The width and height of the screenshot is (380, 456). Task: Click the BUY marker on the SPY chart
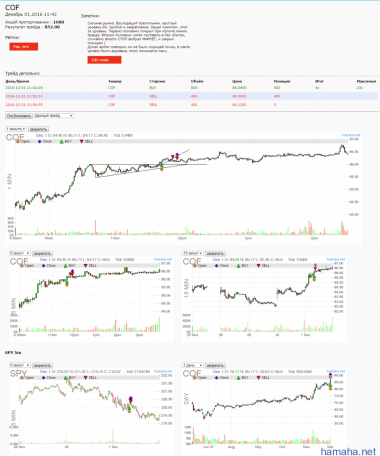(x=129, y=408)
